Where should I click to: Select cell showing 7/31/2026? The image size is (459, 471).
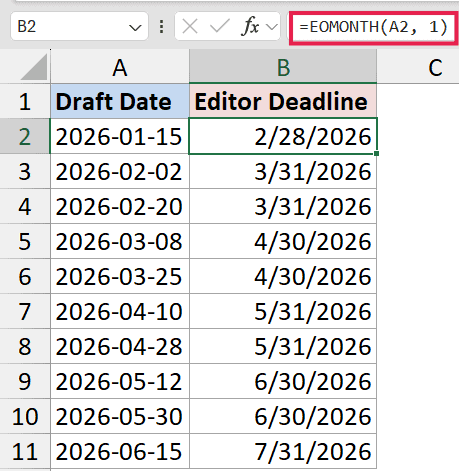283,451
